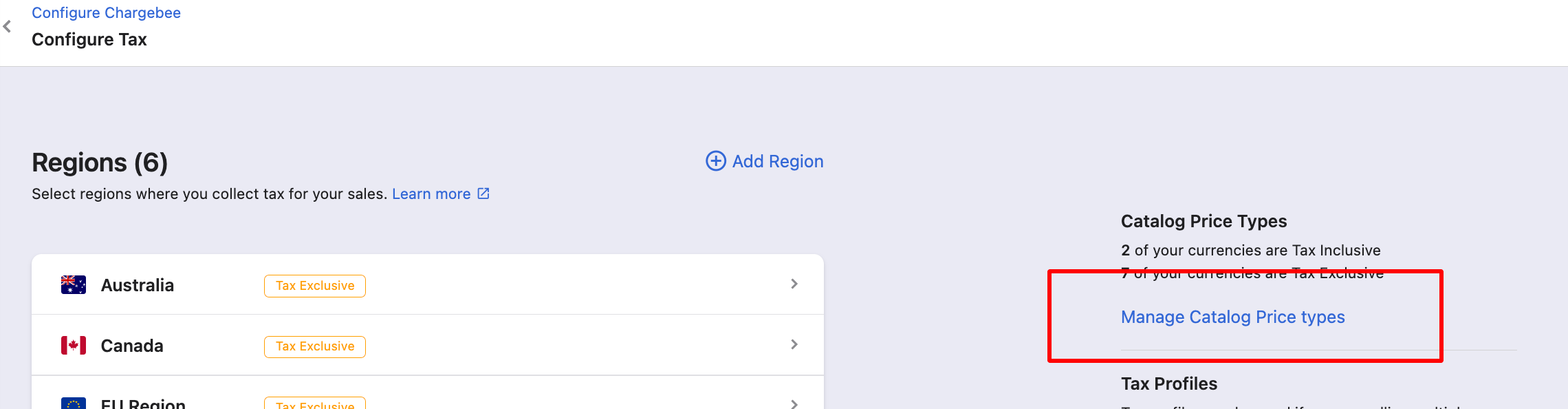
Task: Click the Add Region button text
Action: 778,161
